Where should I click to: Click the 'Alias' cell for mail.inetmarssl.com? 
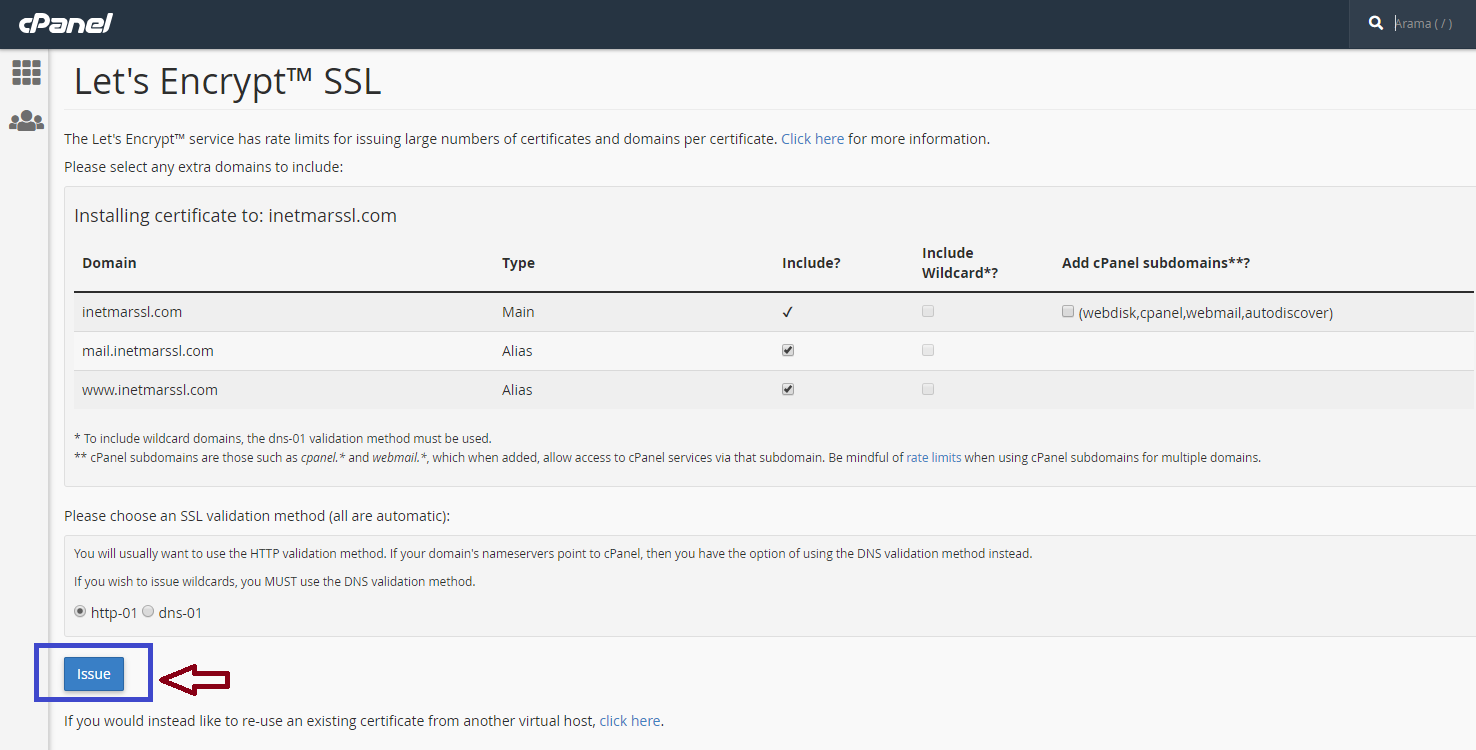click(x=517, y=351)
